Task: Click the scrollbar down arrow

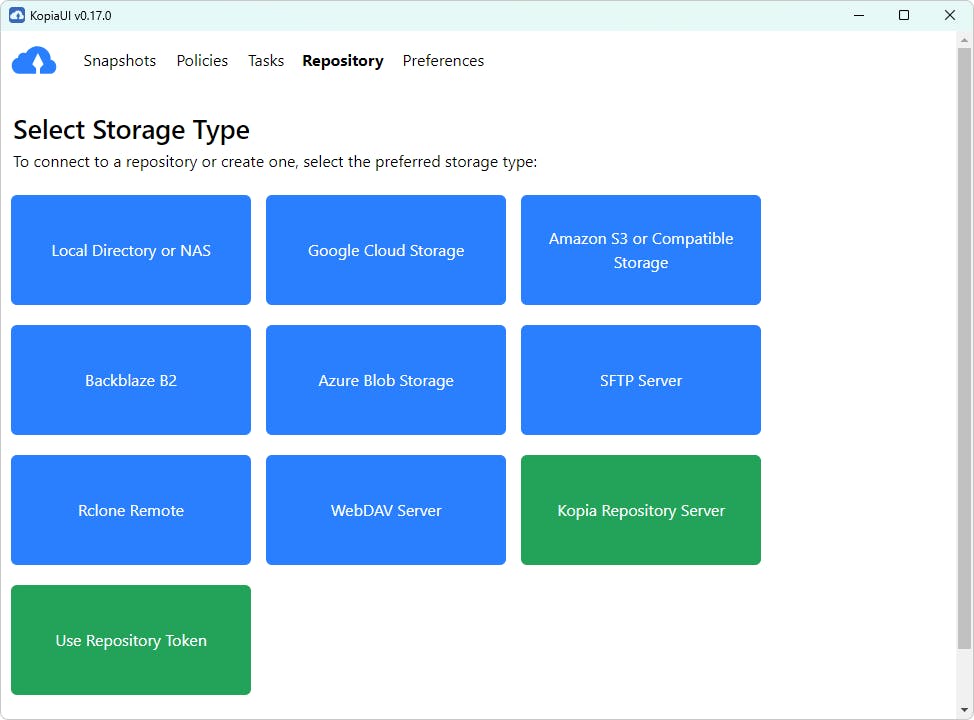Action: tap(964, 711)
